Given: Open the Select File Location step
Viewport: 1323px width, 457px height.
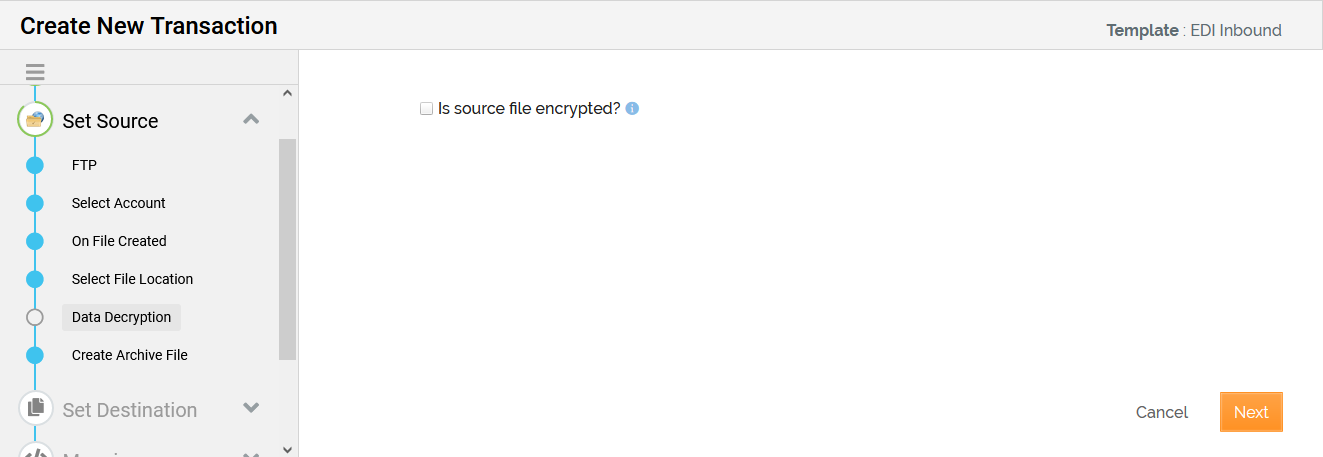Looking at the screenshot, I should click(x=132, y=279).
